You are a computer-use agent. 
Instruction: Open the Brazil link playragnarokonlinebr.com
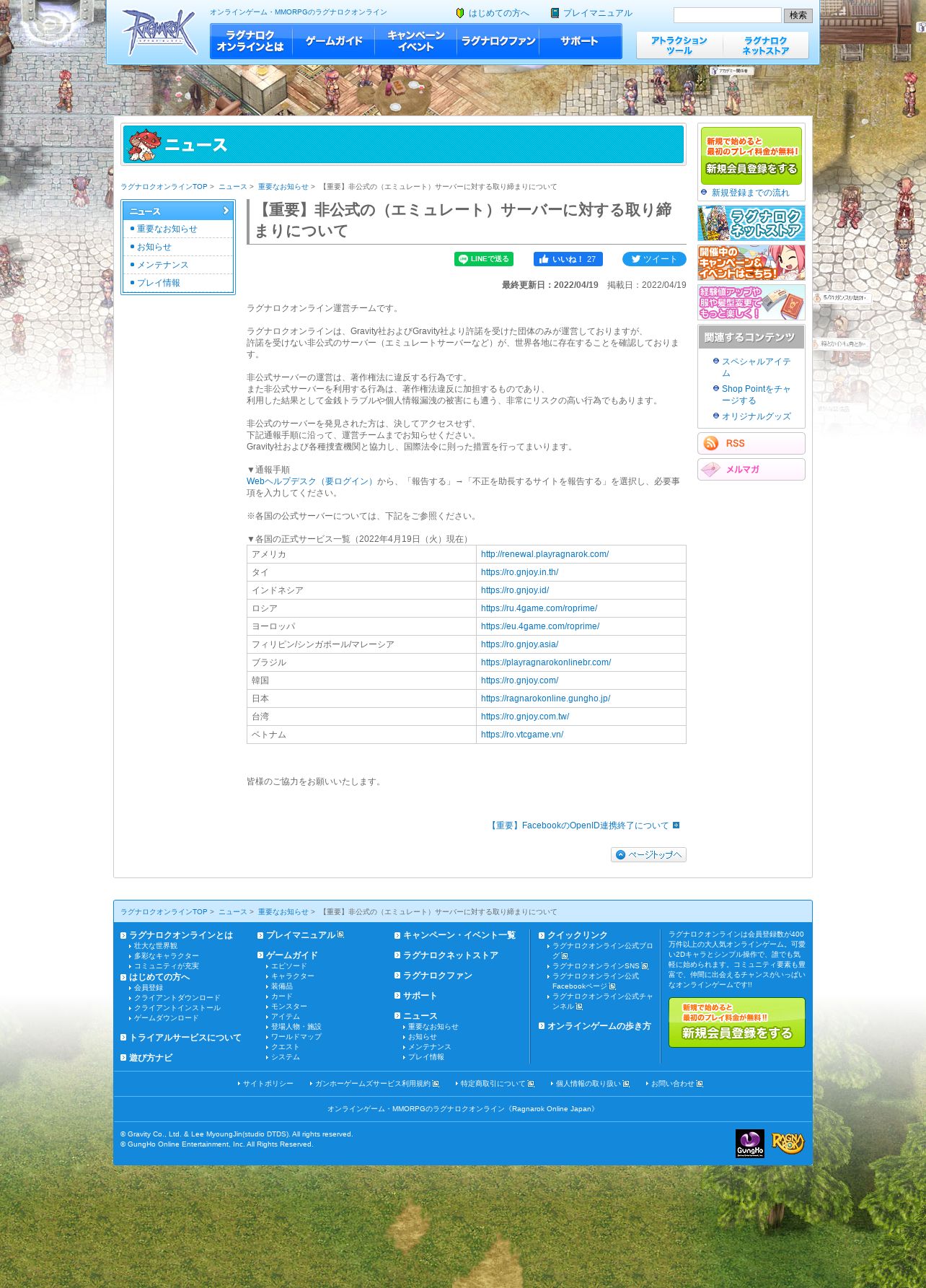point(546,662)
